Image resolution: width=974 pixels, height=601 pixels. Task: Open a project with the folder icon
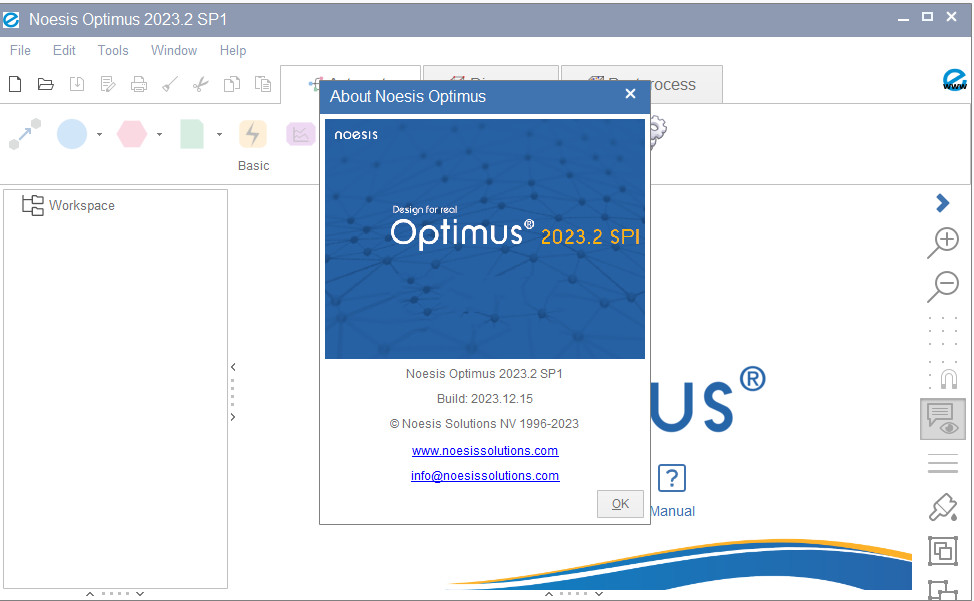click(x=45, y=84)
